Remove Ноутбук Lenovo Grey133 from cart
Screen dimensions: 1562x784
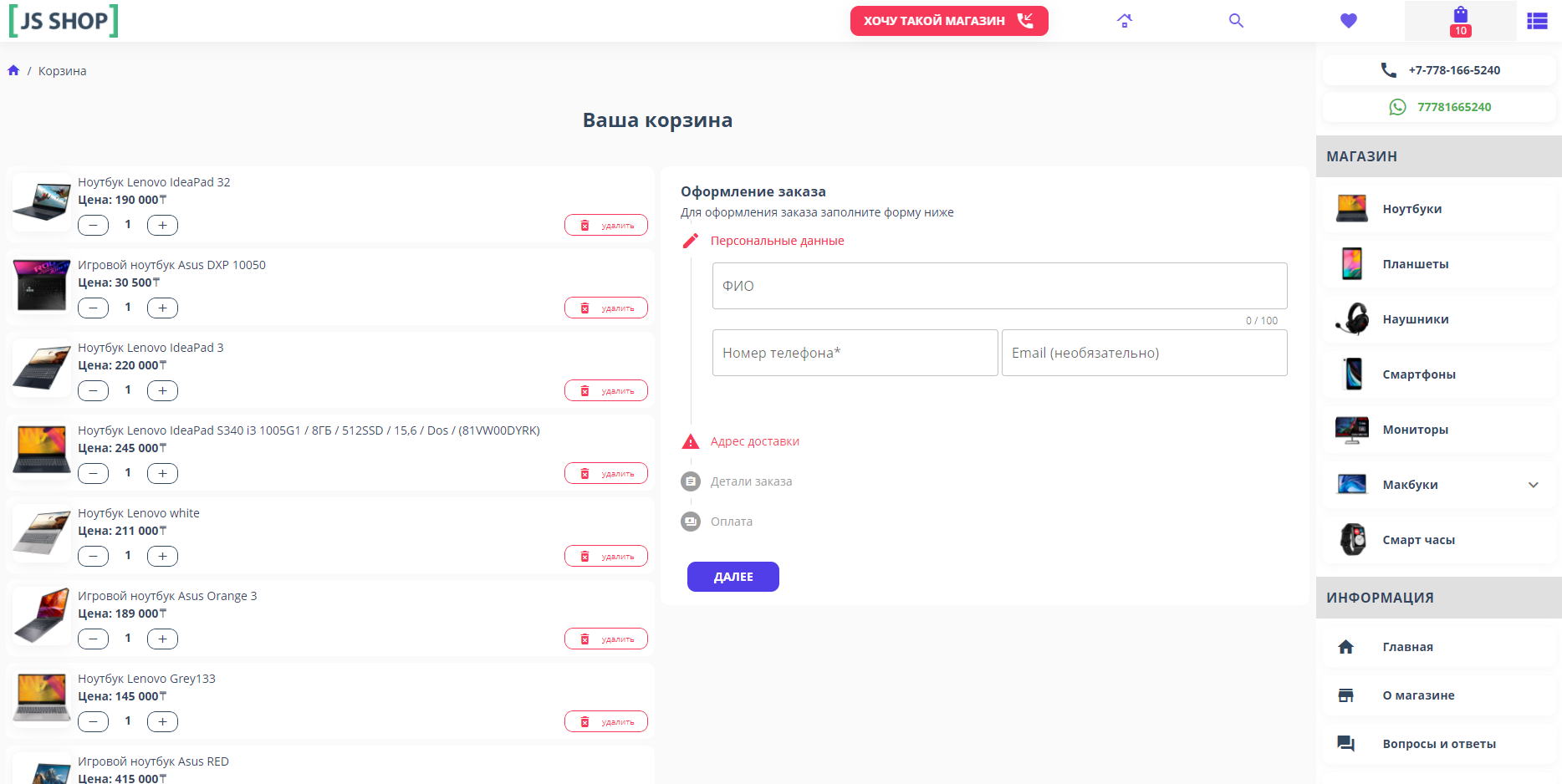(x=606, y=721)
